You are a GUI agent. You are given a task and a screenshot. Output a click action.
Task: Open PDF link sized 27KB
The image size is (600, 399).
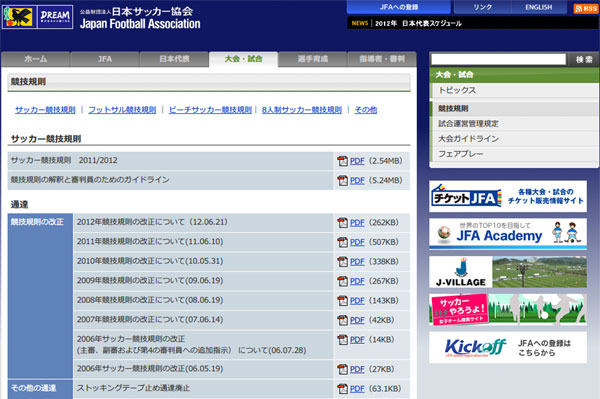pos(357,369)
